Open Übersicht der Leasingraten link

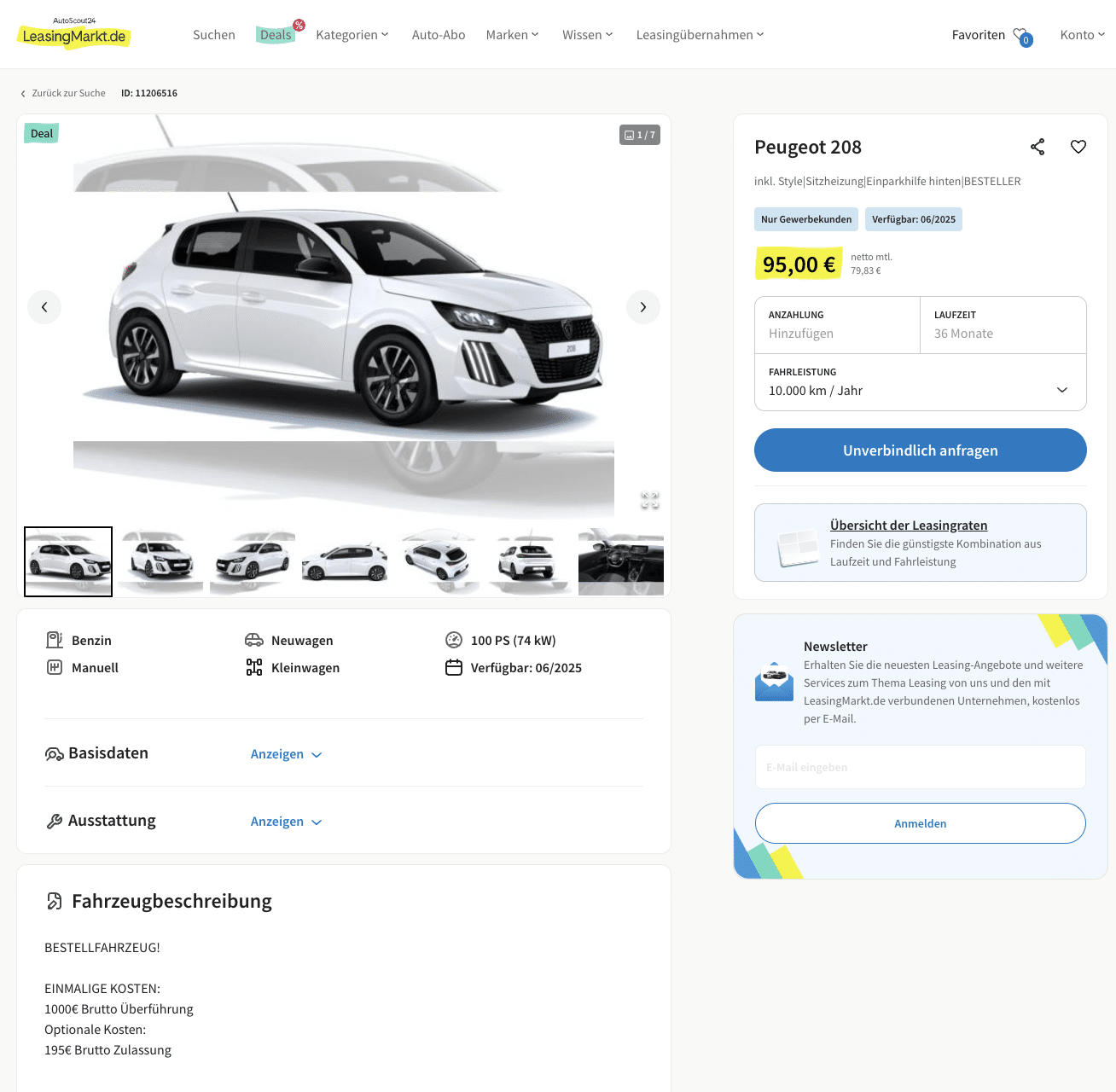909,526
